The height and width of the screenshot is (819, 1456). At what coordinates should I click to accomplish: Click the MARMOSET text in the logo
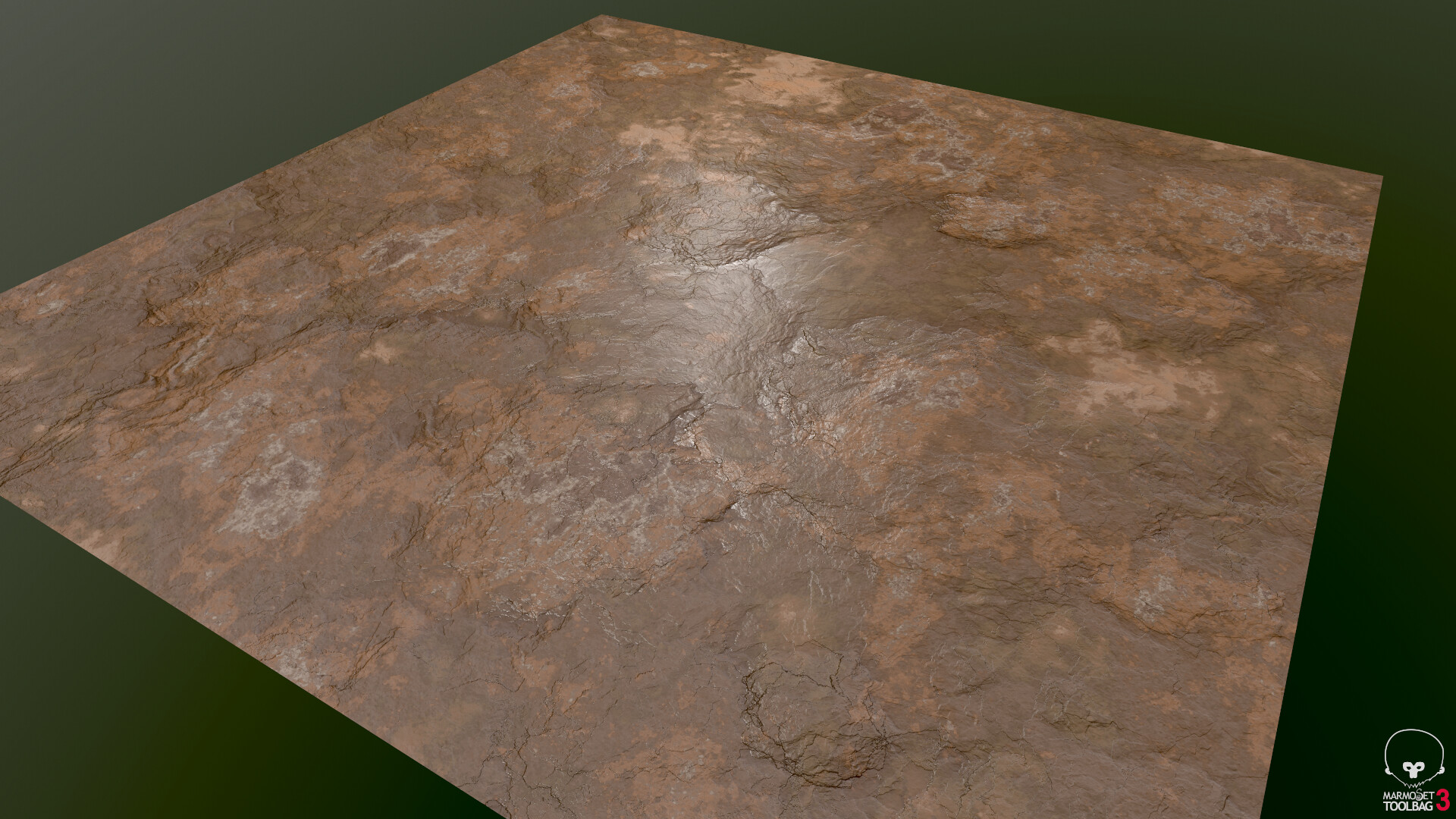[1407, 795]
